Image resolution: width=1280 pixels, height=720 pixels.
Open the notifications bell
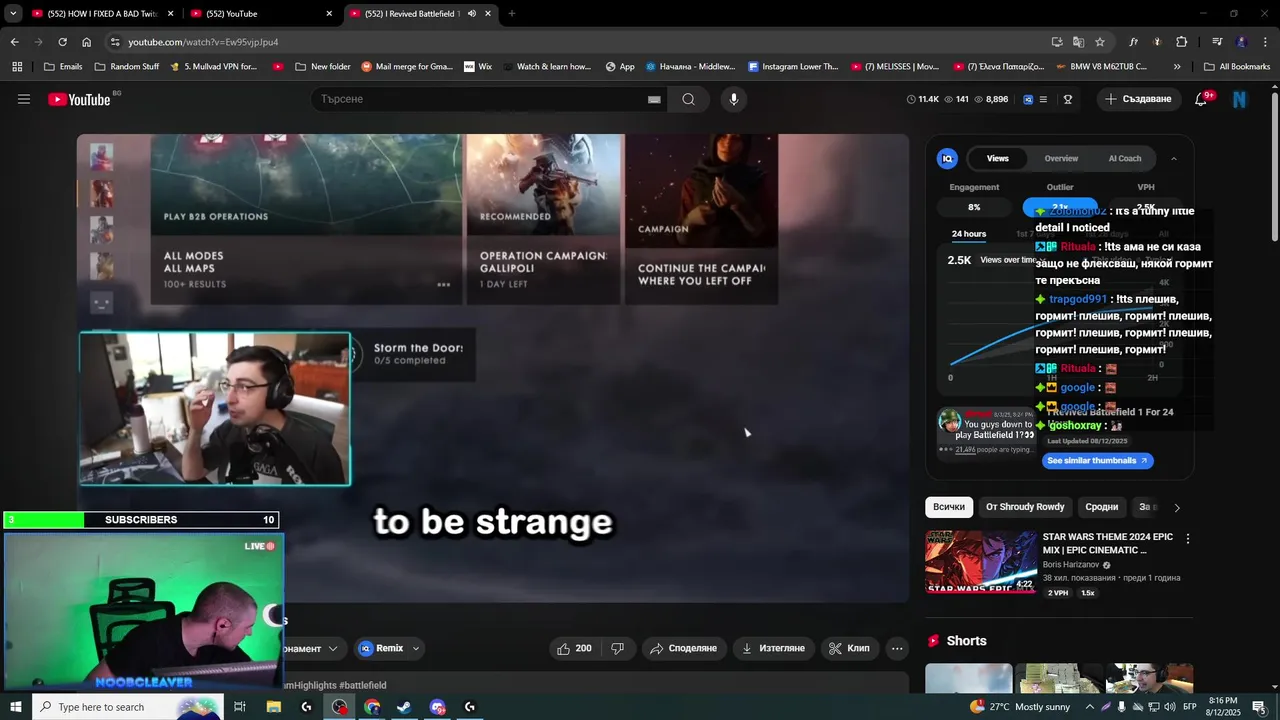coord(1201,99)
